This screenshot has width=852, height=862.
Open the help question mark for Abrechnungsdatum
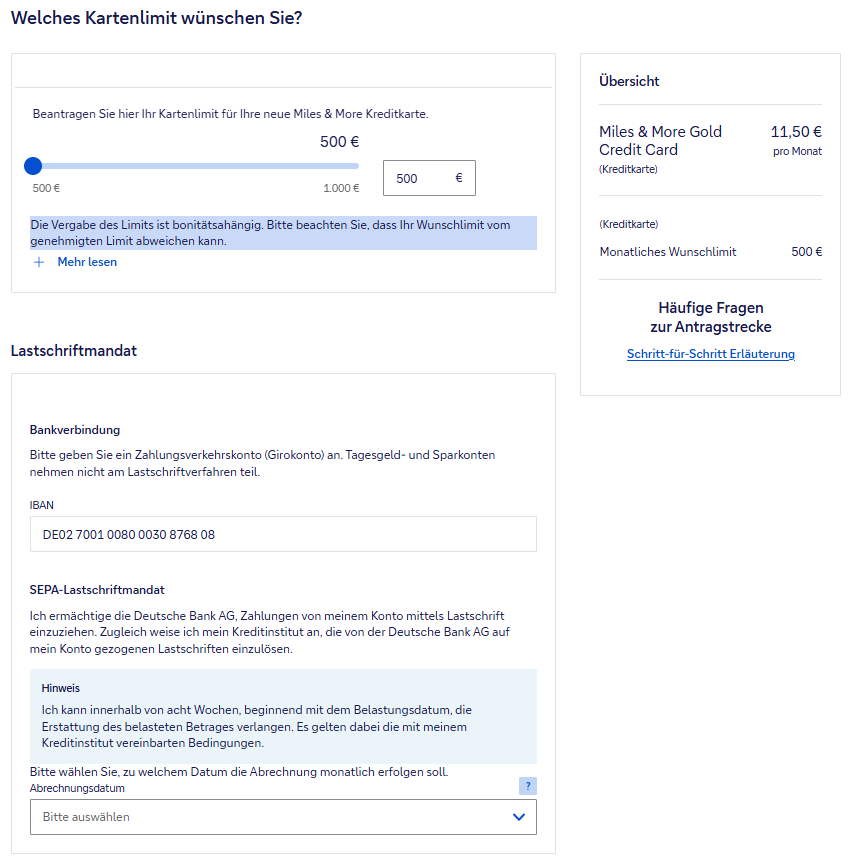point(528,786)
